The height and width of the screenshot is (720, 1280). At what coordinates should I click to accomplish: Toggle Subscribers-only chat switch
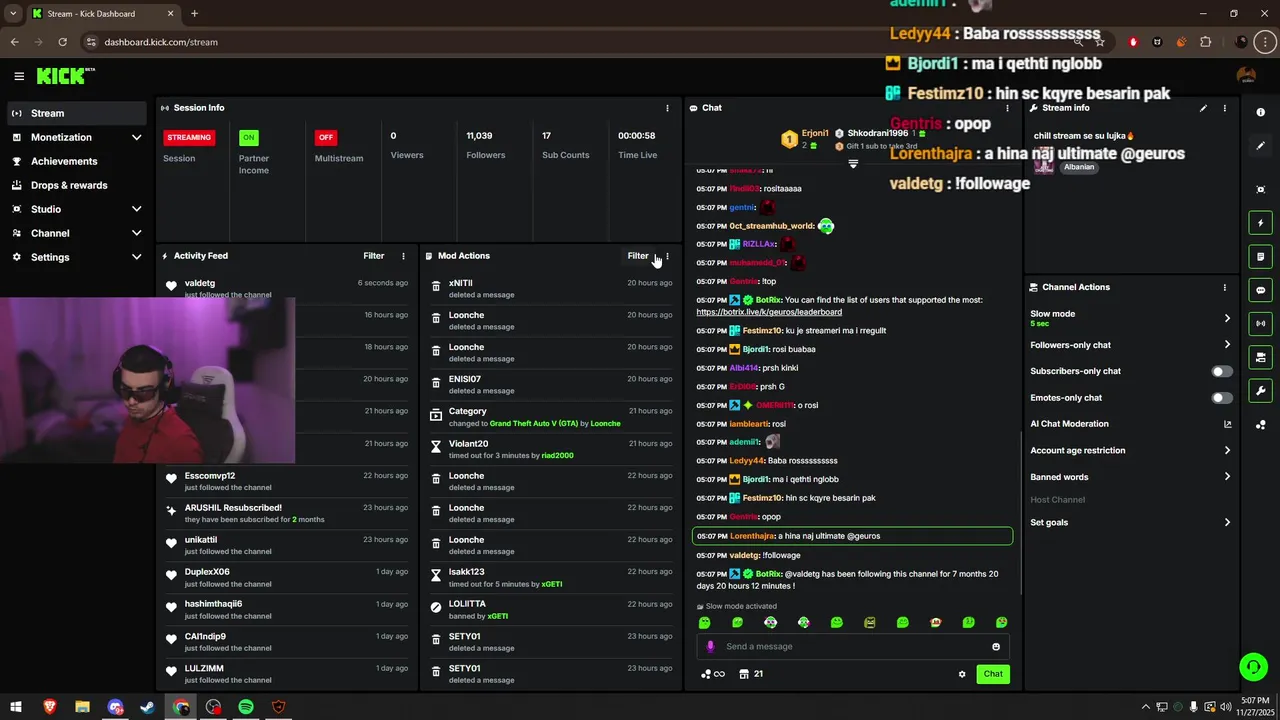tap(1222, 371)
